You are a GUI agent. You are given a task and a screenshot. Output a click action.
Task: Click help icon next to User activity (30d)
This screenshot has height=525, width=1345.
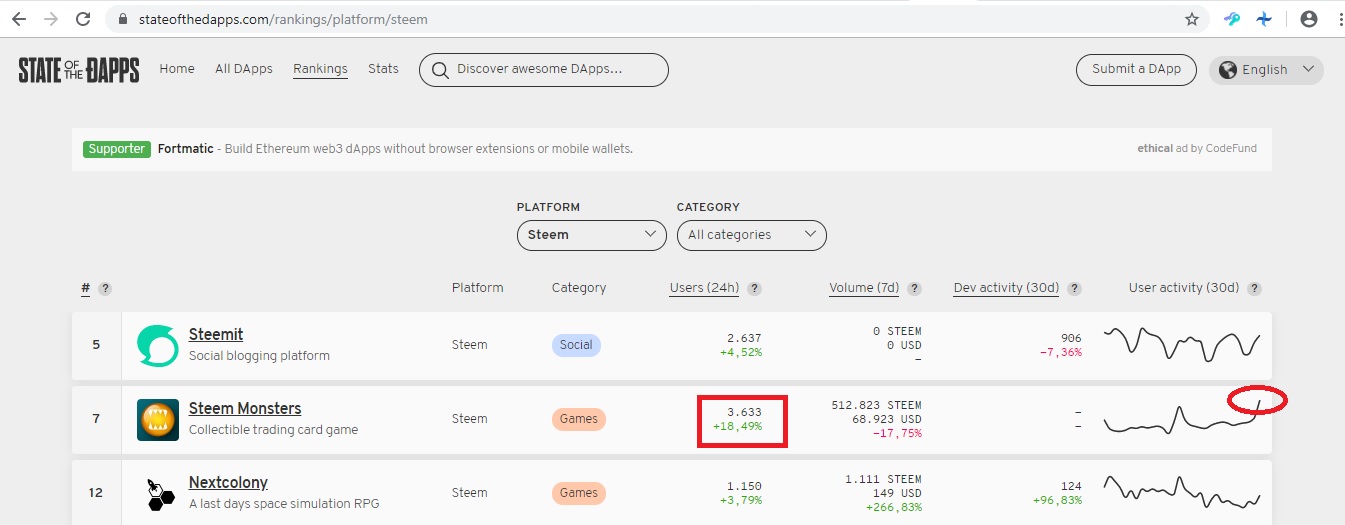(1255, 288)
